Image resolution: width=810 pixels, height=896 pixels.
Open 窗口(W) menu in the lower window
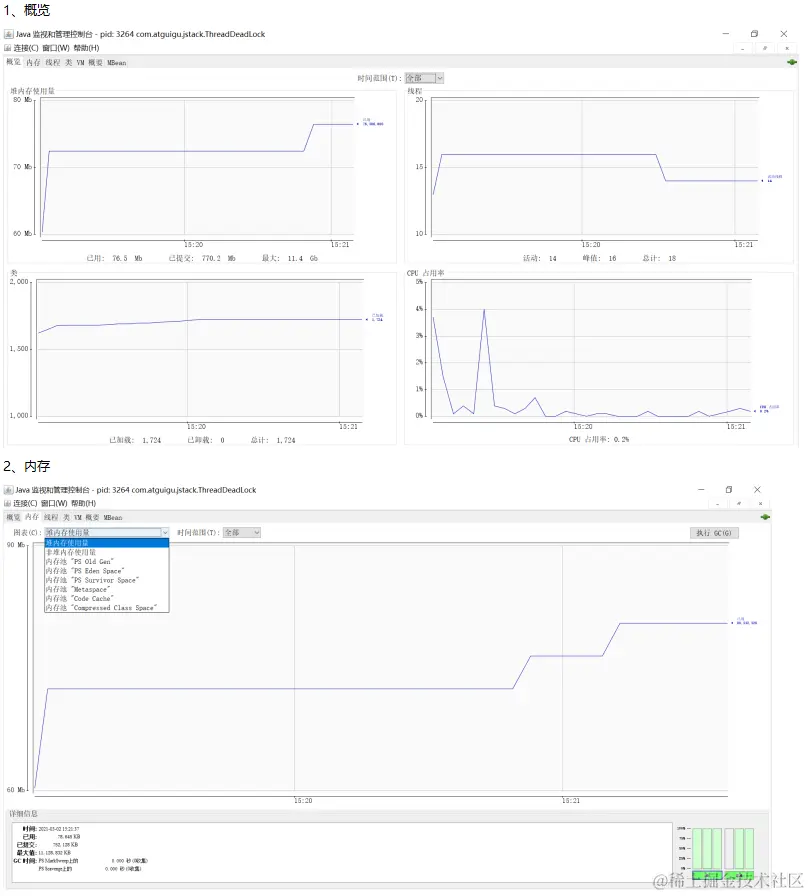tap(54, 503)
